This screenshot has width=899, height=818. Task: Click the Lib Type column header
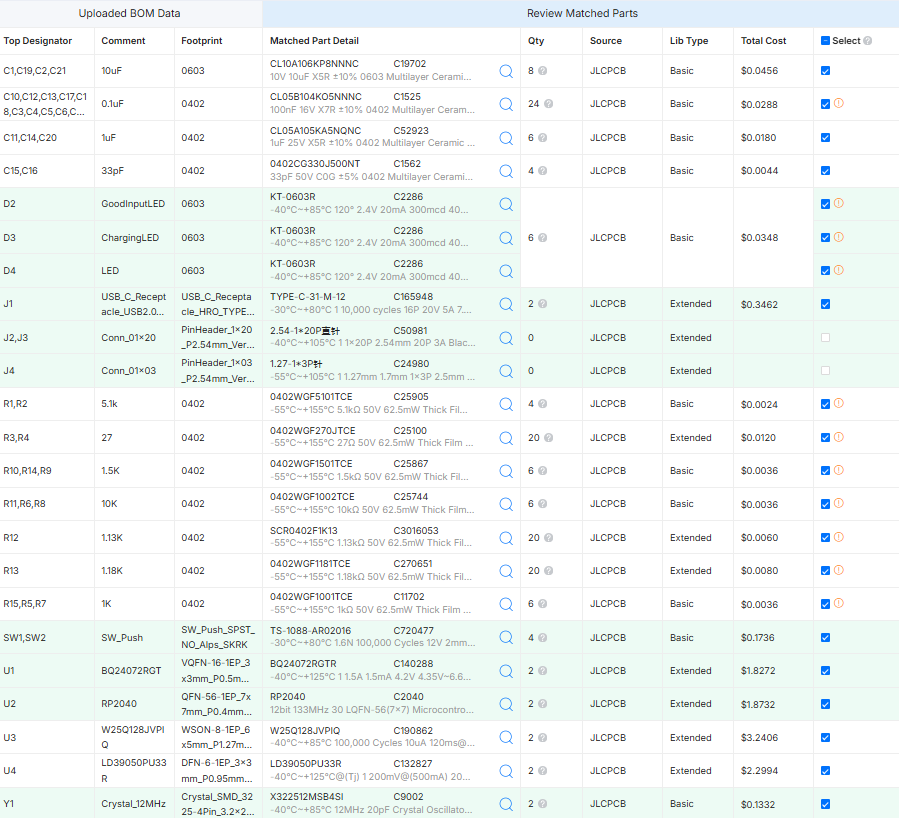pos(689,41)
